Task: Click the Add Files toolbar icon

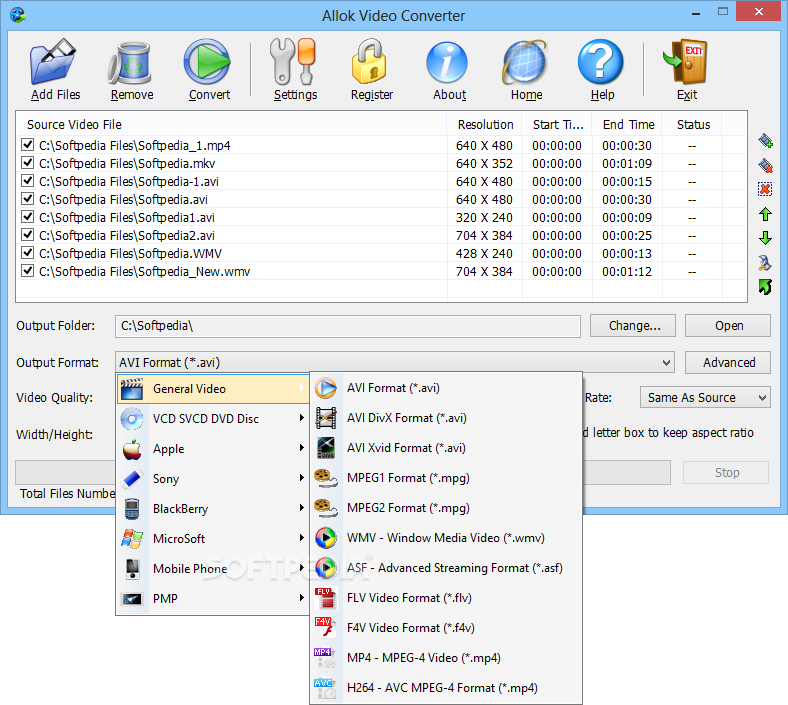Action: pos(53,62)
